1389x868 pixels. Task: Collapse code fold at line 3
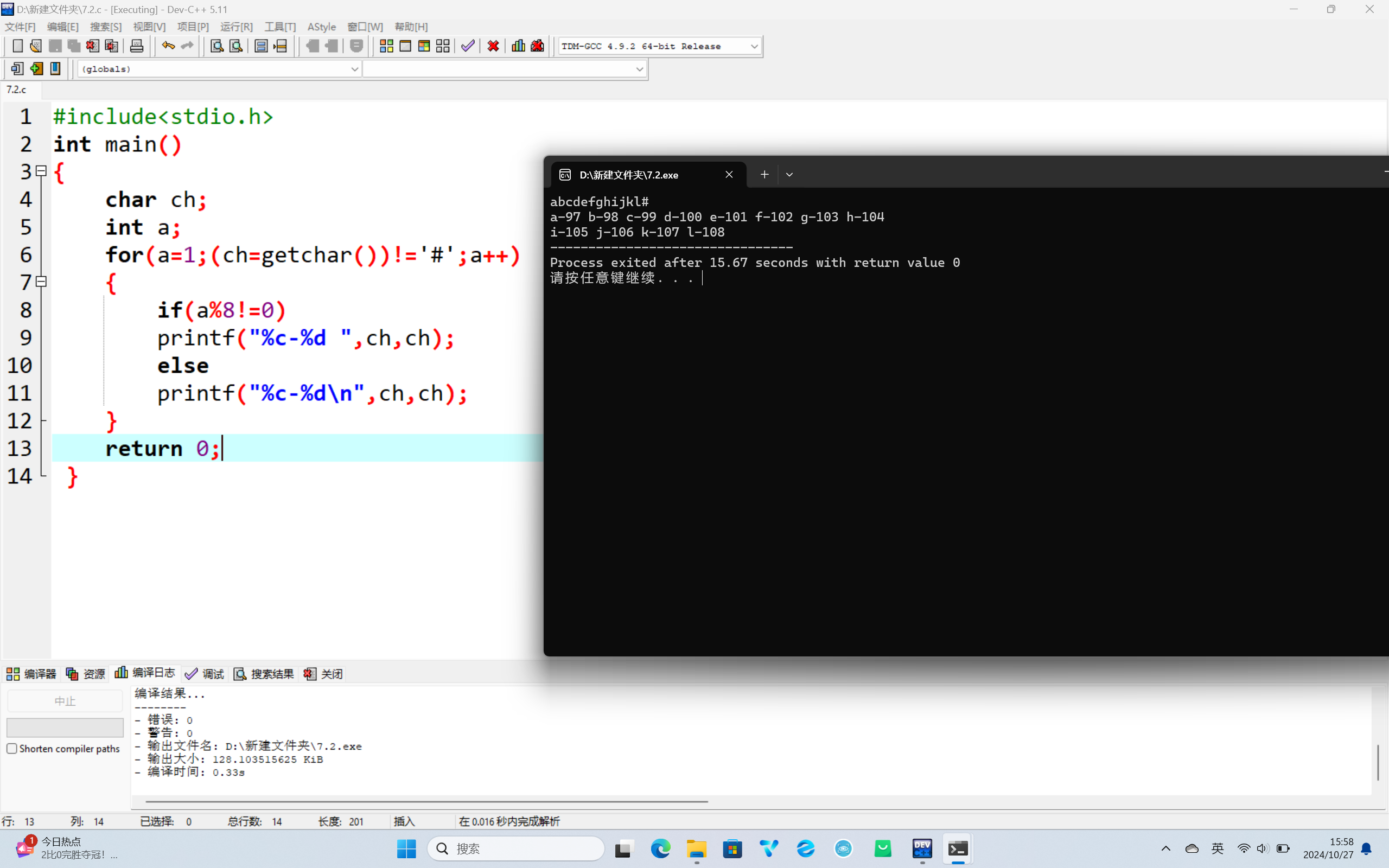(x=41, y=171)
